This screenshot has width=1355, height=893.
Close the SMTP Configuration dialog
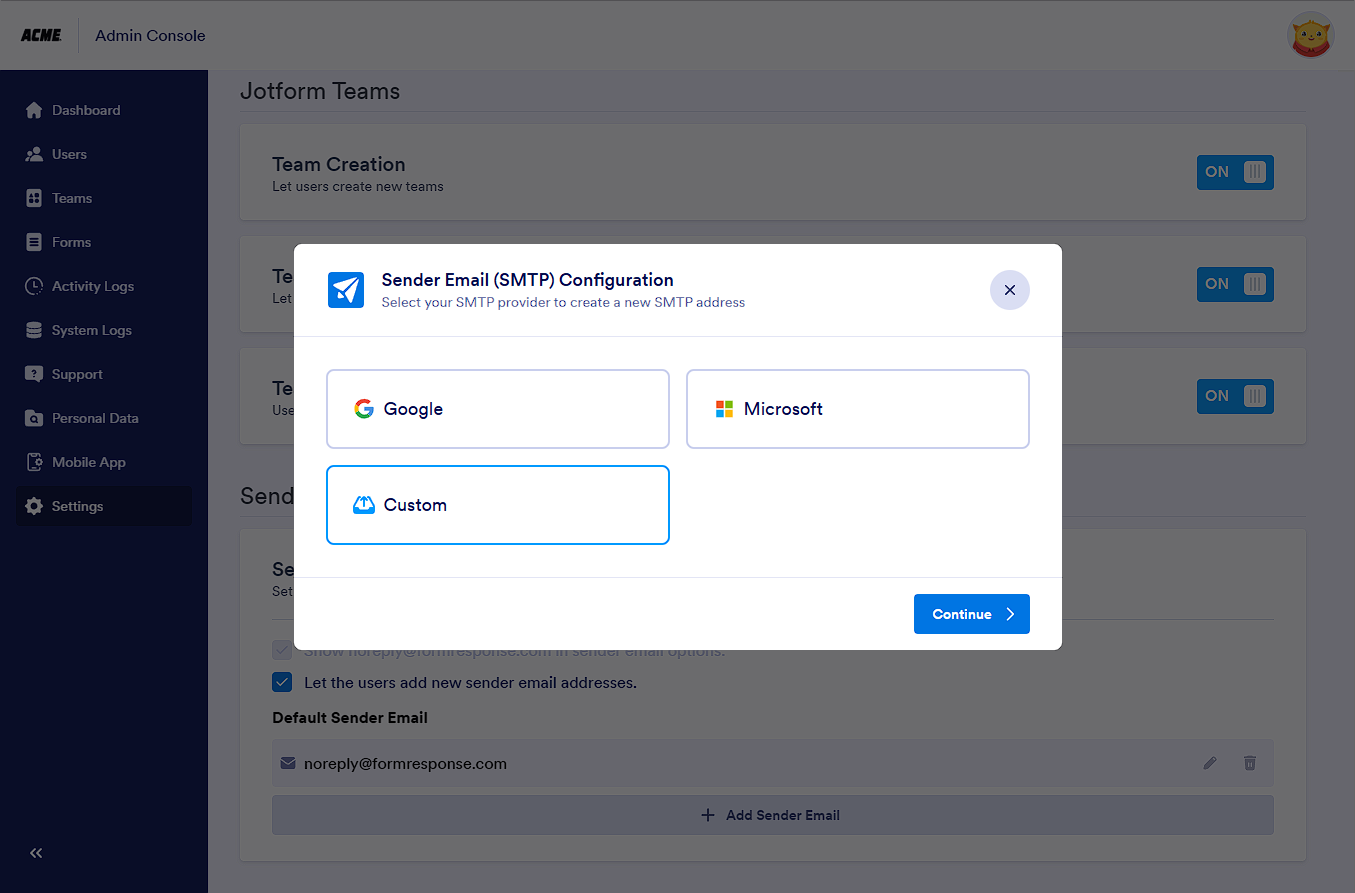pyautogui.click(x=1009, y=290)
